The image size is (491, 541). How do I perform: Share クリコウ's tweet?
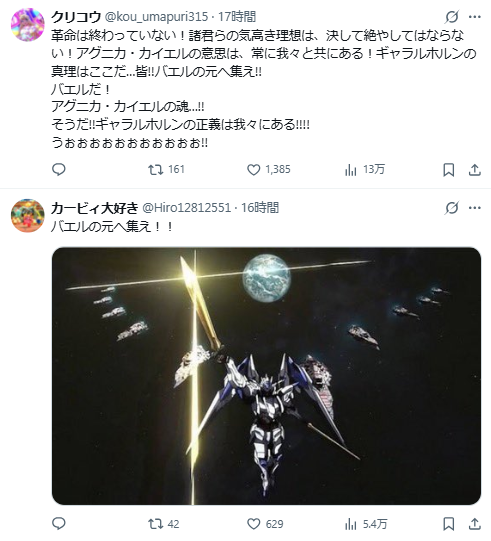pyautogui.click(x=475, y=170)
